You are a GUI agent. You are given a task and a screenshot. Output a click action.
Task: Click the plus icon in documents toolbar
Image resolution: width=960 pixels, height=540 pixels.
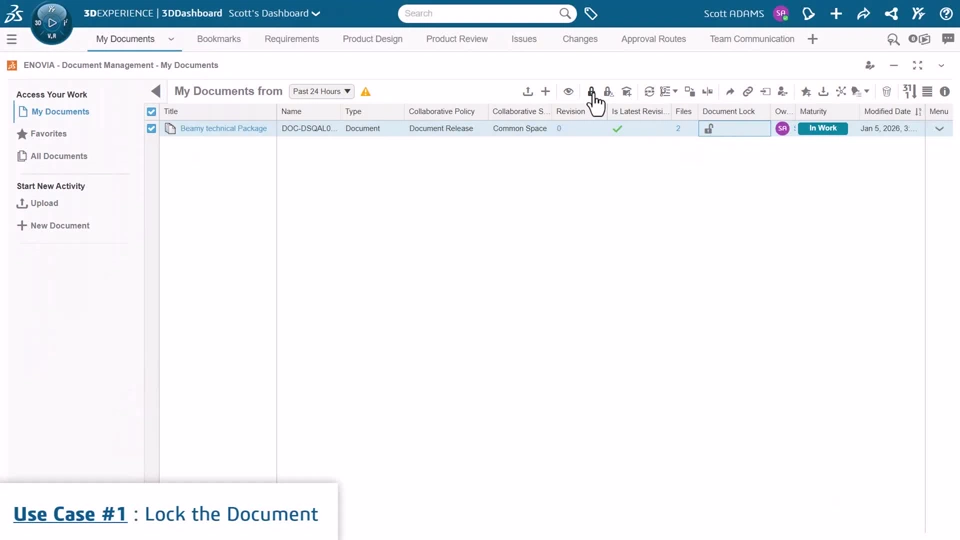pos(546,91)
